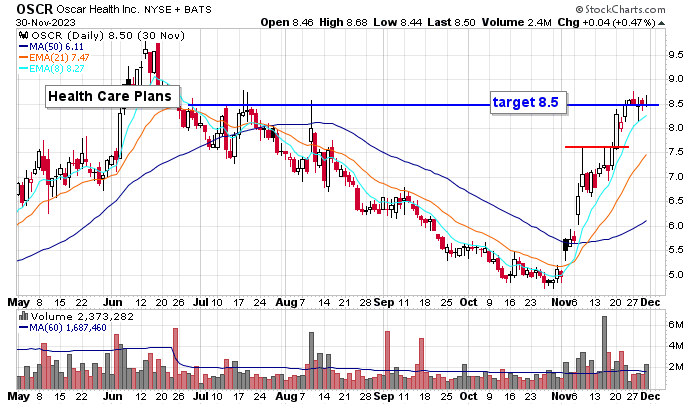Click the MA(60) legend line marker in volume panel
700x405 pixels.
23,328
